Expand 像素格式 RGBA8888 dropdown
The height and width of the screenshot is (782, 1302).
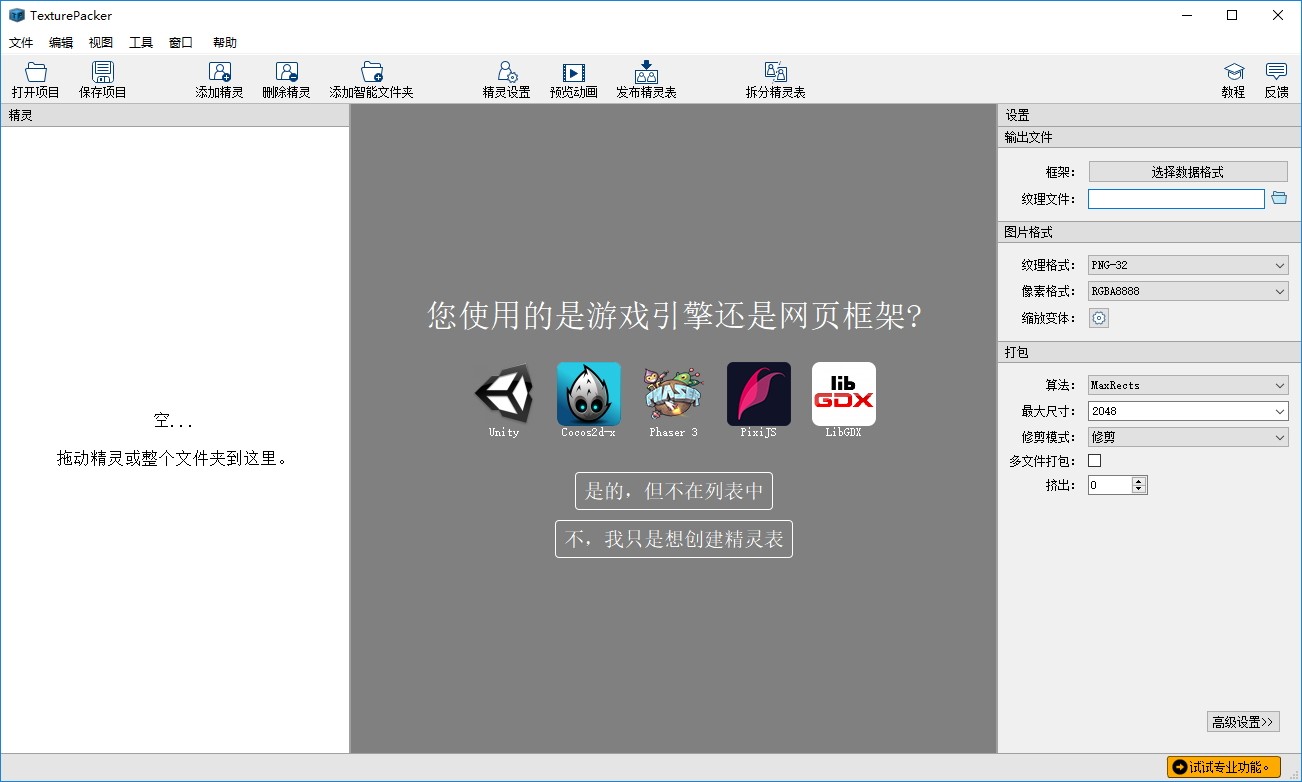tap(1188, 291)
